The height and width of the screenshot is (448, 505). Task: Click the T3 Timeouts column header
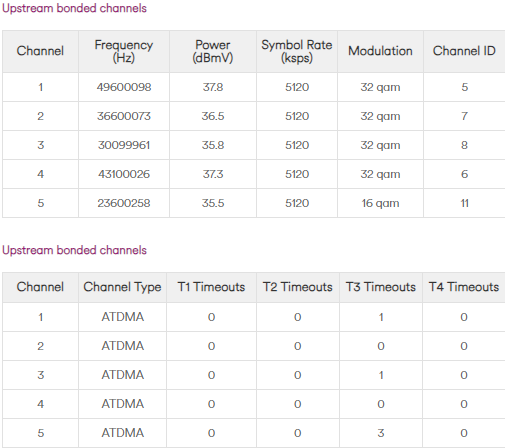[x=381, y=287]
